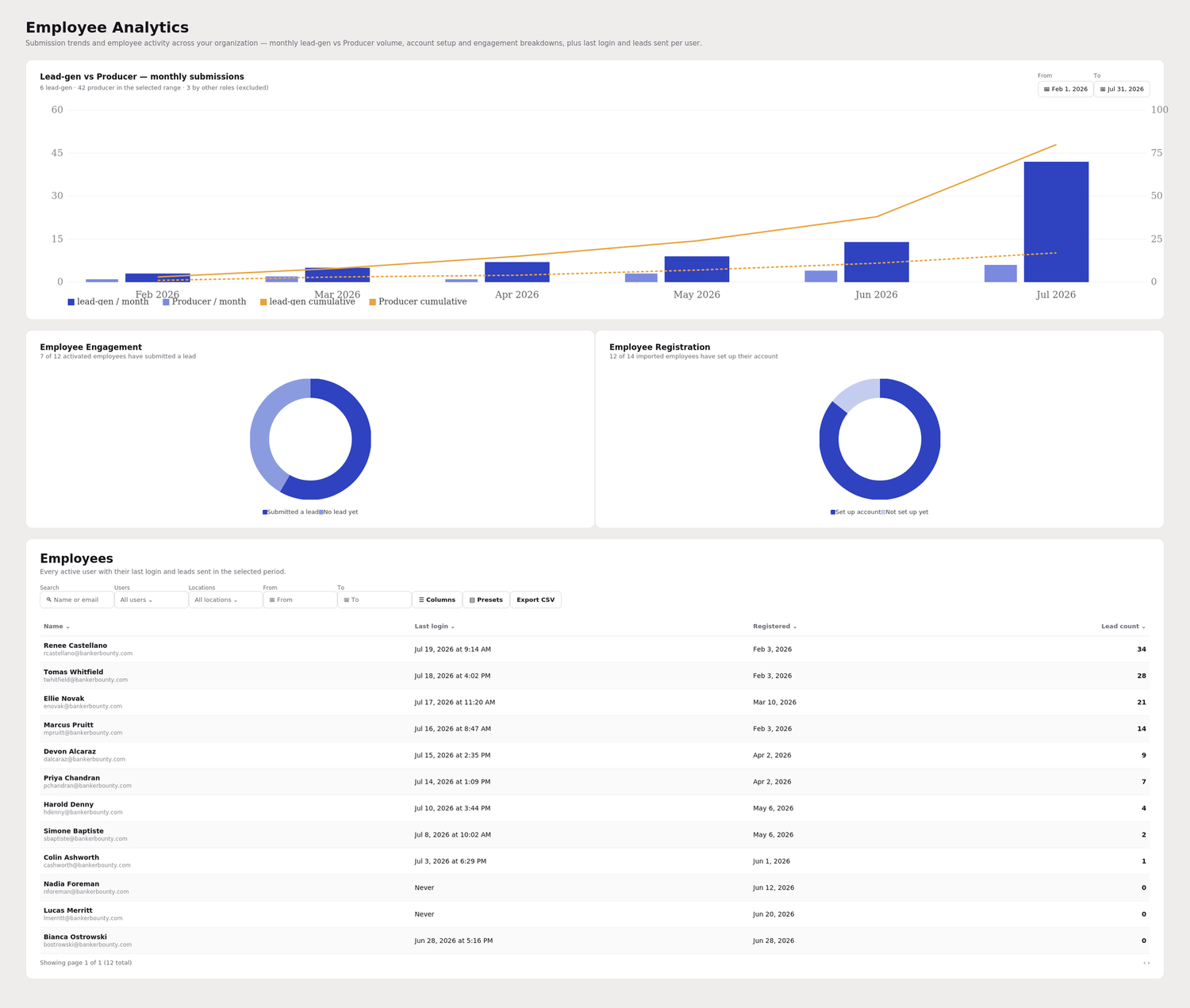
Task: Click Export CSV button
Action: click(535, 600)
